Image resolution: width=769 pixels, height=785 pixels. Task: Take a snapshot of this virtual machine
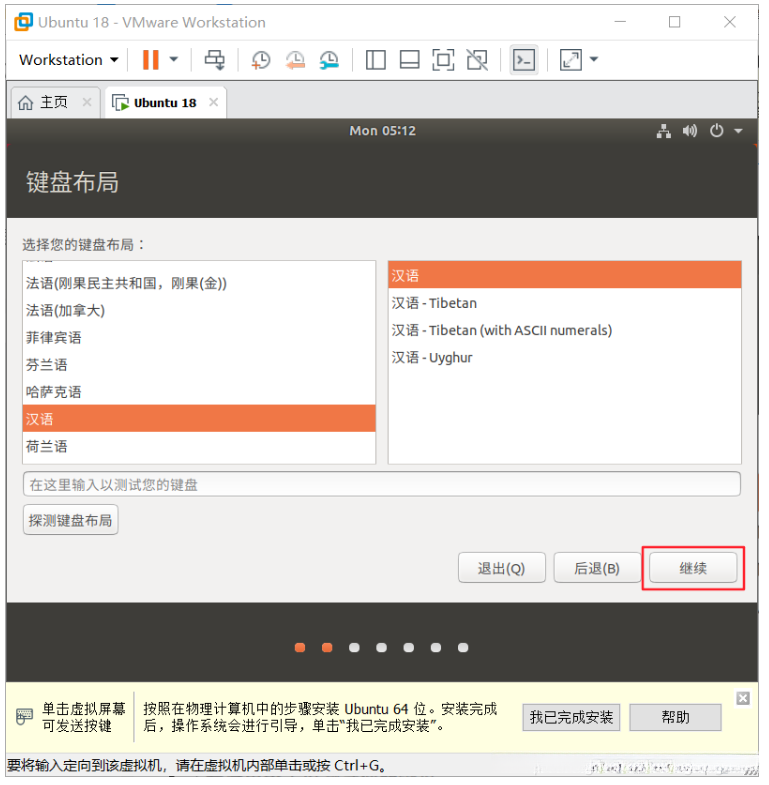pyautogui.click(x=261, y=60)
